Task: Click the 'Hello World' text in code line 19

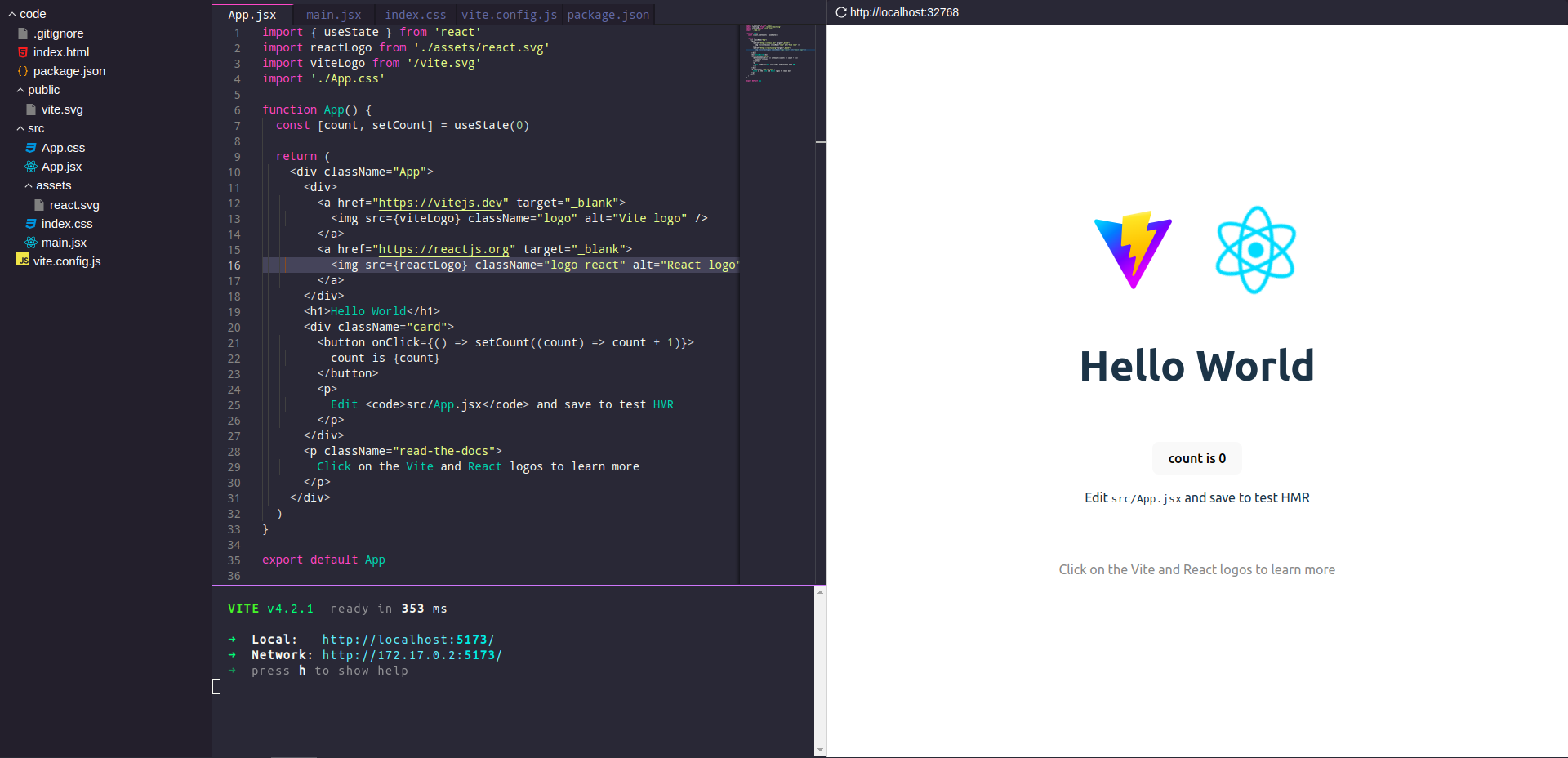Action: [368, 311]
